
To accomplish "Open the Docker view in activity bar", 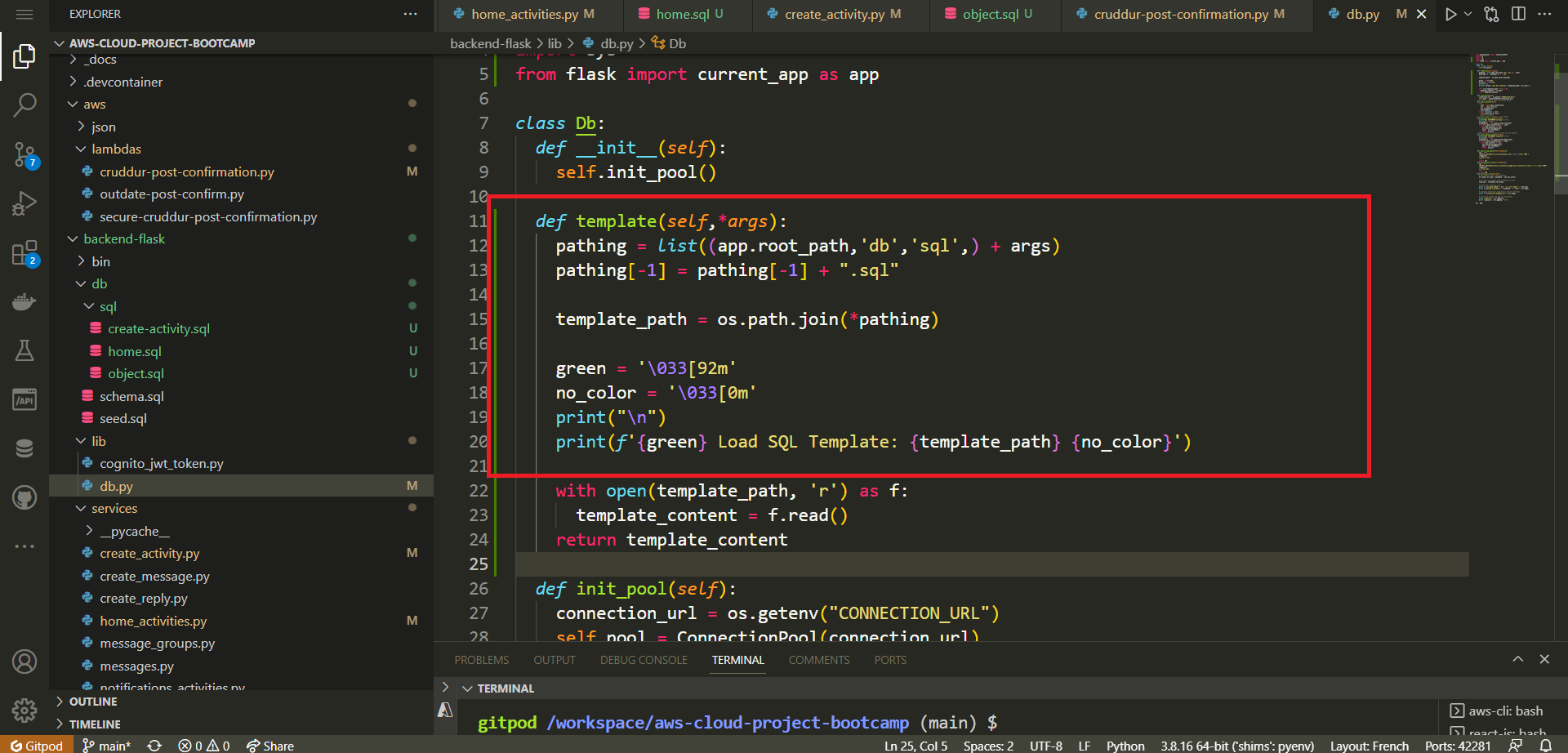I will coord(24,302).
